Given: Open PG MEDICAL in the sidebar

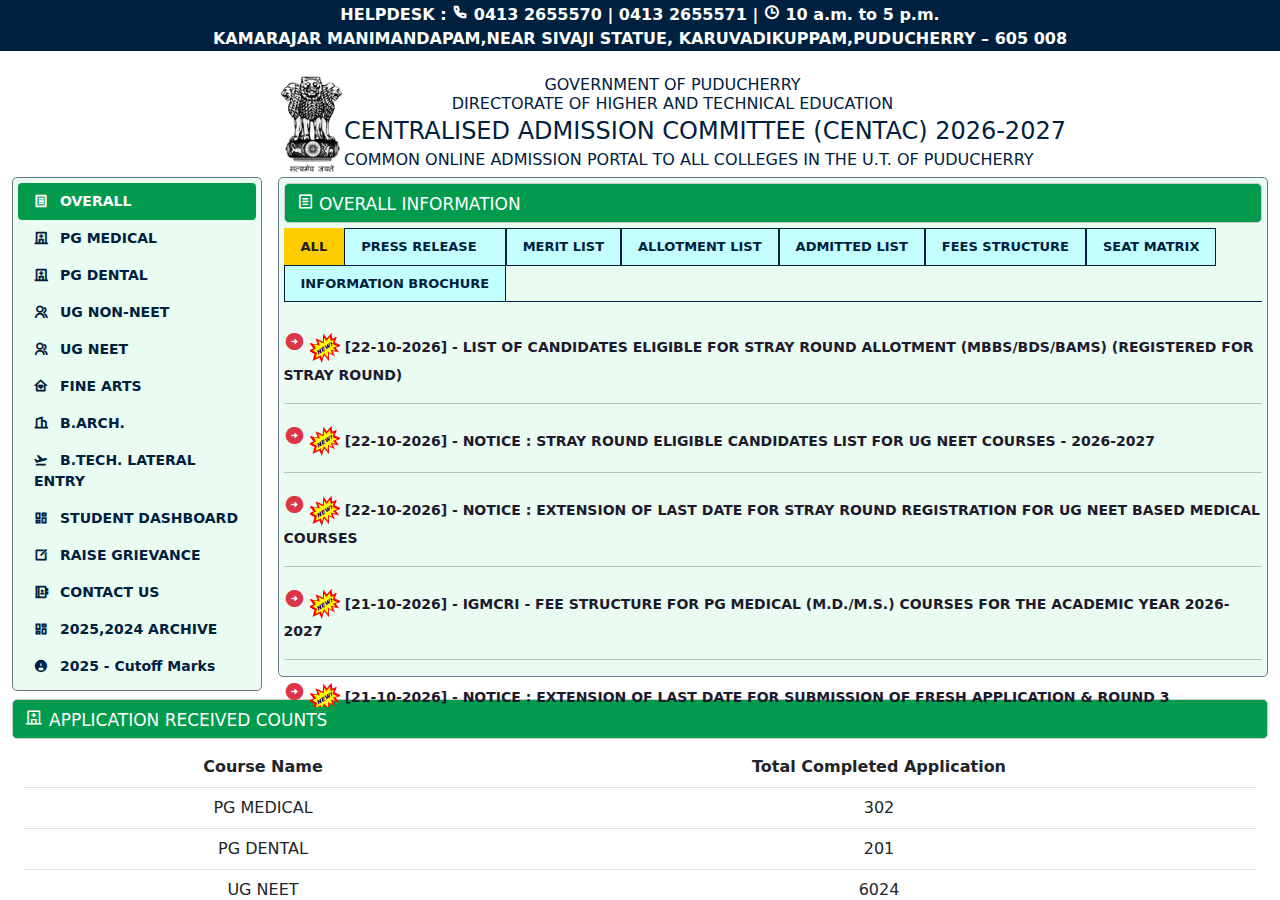Looking at the screenshot, I should point(137,238).
